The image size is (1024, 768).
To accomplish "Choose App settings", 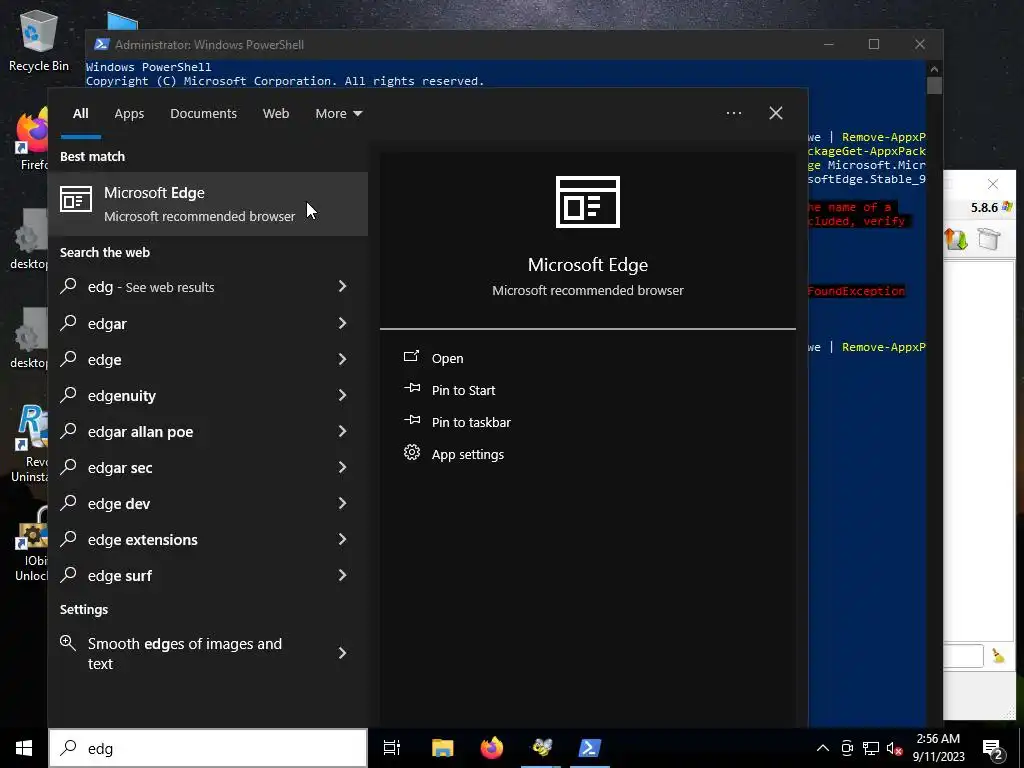I will [468, 454].
